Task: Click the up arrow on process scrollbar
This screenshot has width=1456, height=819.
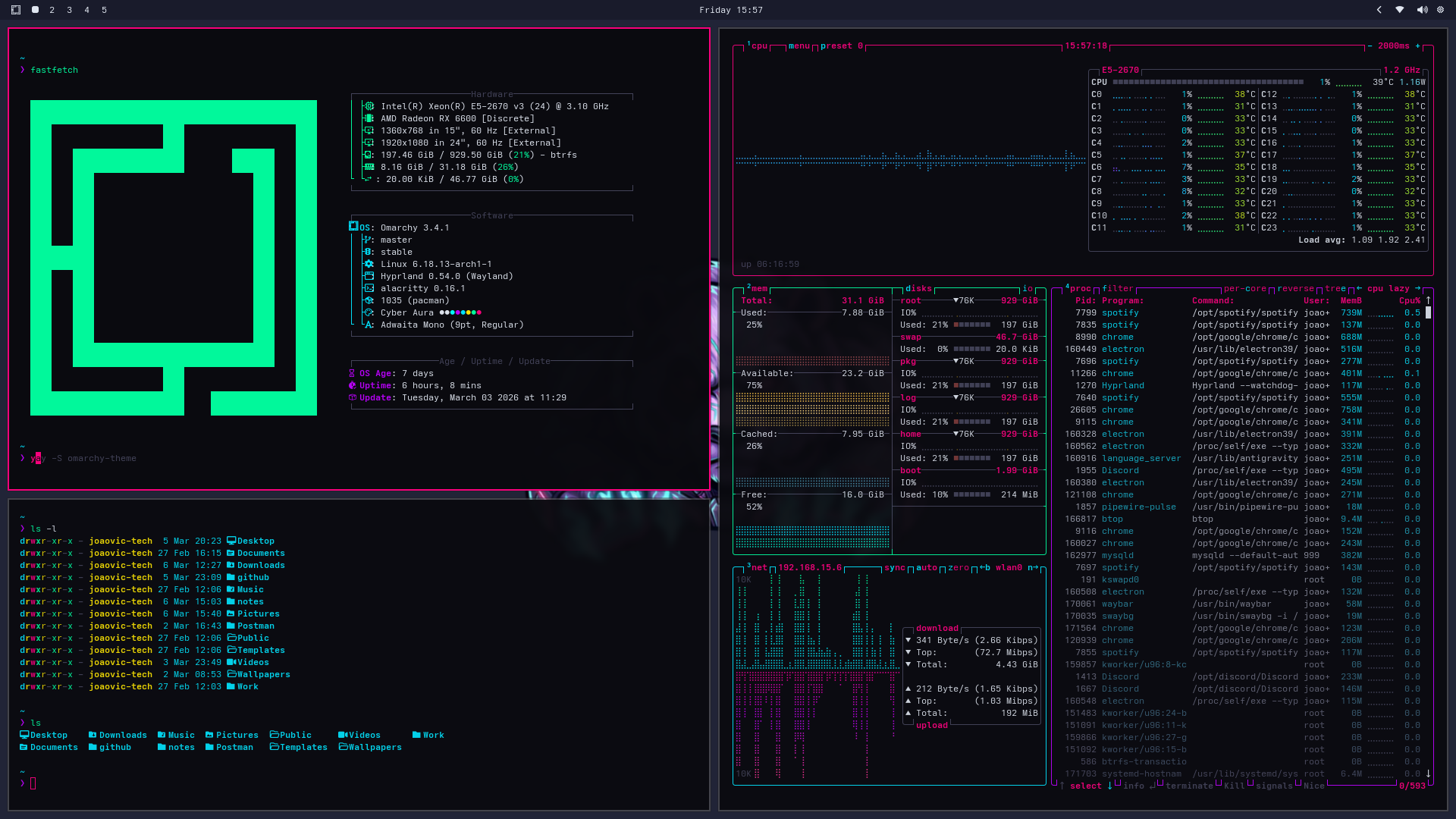Action: pos(1428,300)
